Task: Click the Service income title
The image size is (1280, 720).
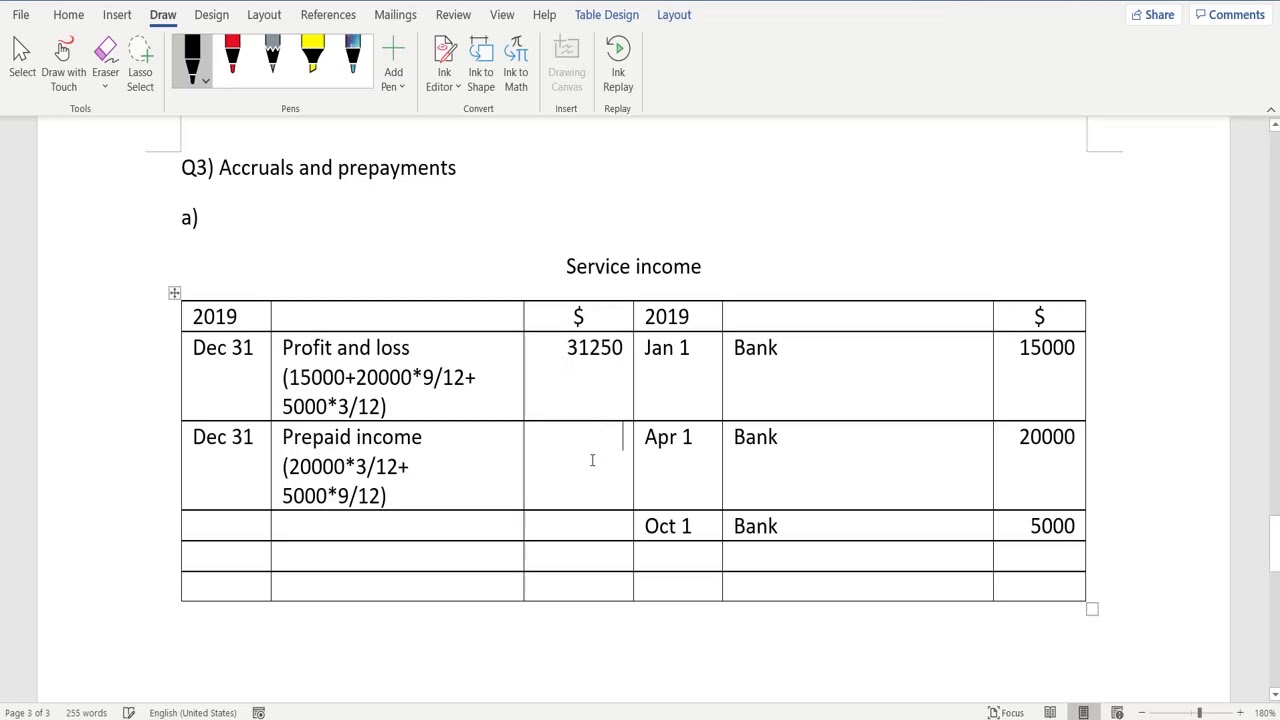Action: [x=633, y=267]
